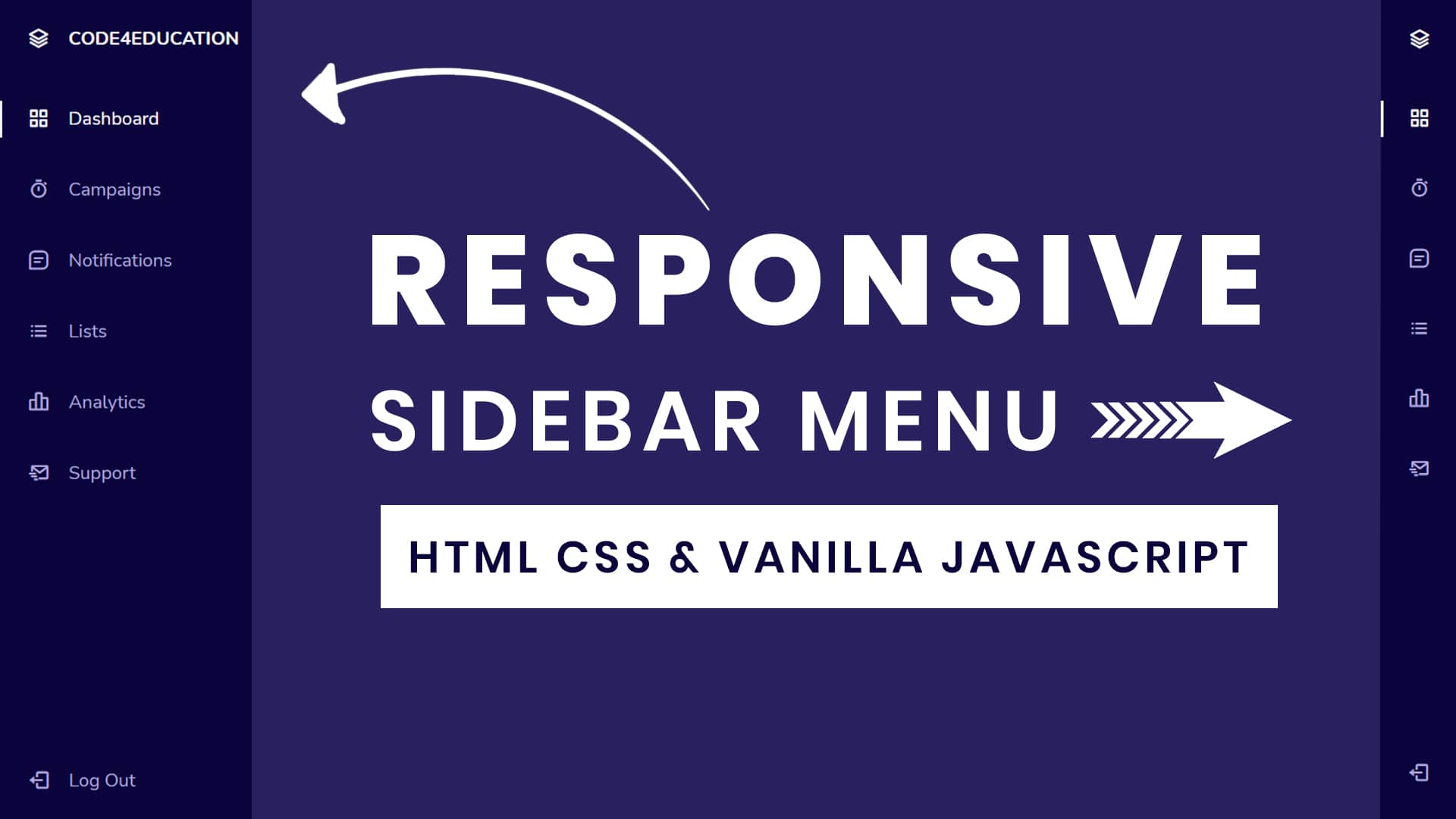Click the Log Out arrow icon
Viewport: 1456px width, 819px height.
(38, 780)
